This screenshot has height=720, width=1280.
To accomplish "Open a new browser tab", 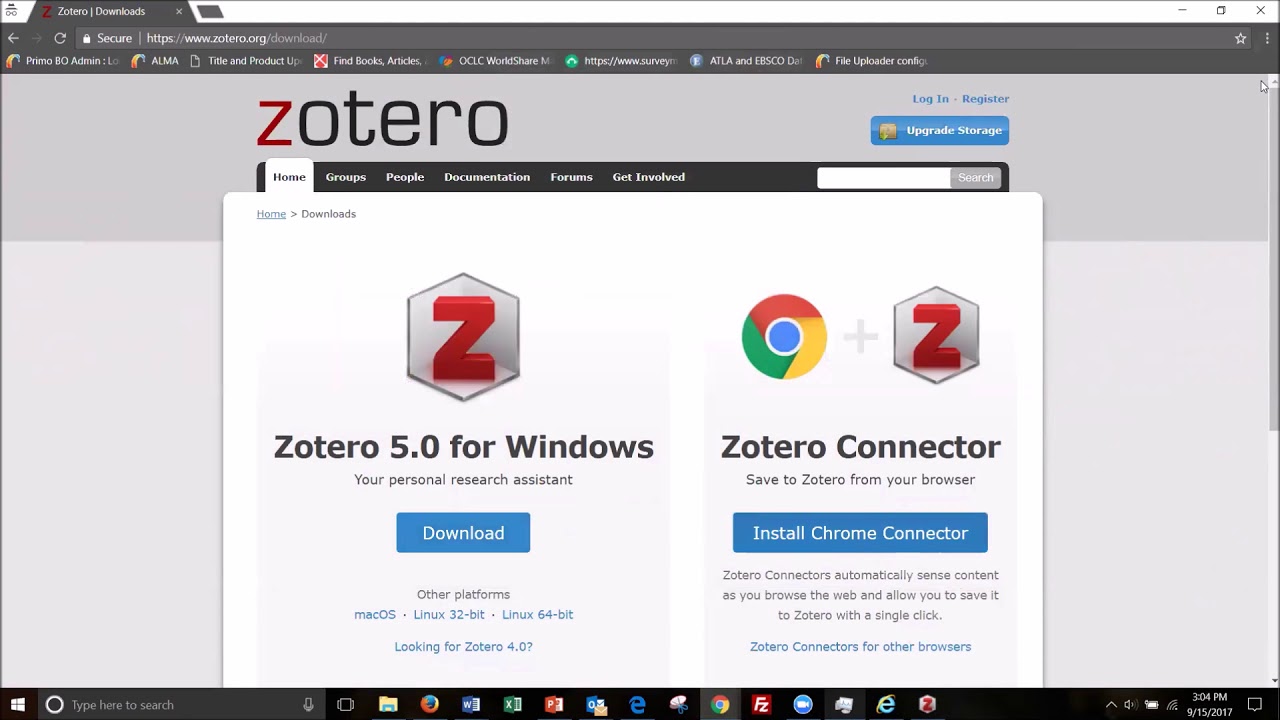I will (x=210, y=12).
